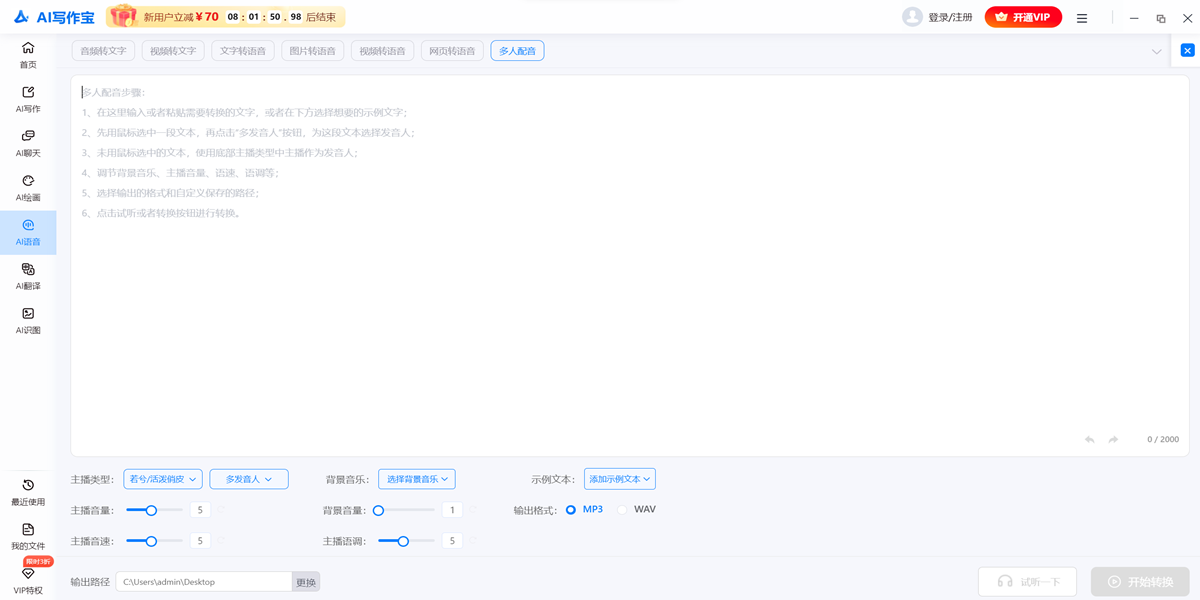Select MP3 output format
The width and height of the screenshot is (1200, 600).
[571, 510]
